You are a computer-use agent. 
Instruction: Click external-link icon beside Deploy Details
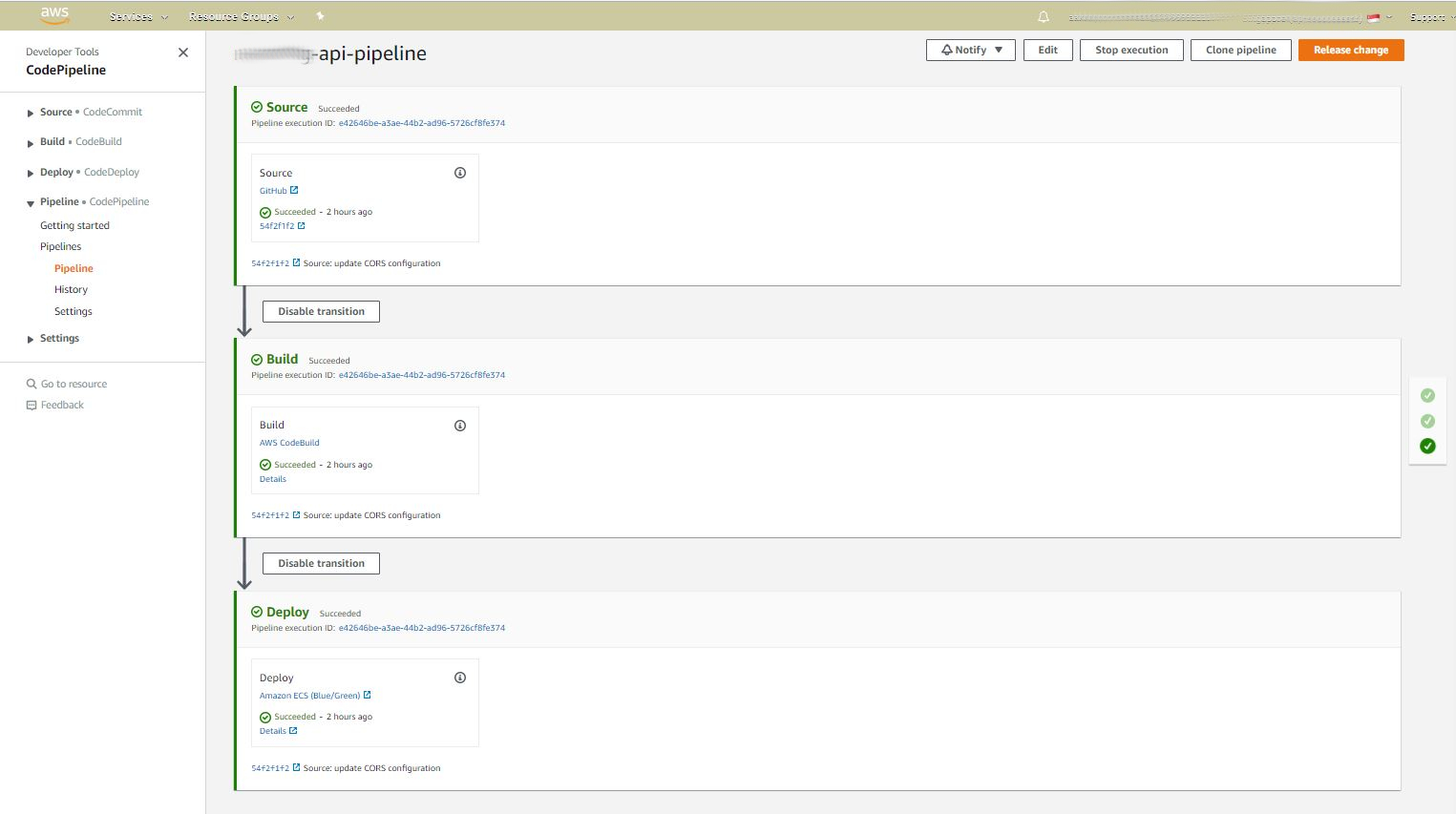pos(293,731)
